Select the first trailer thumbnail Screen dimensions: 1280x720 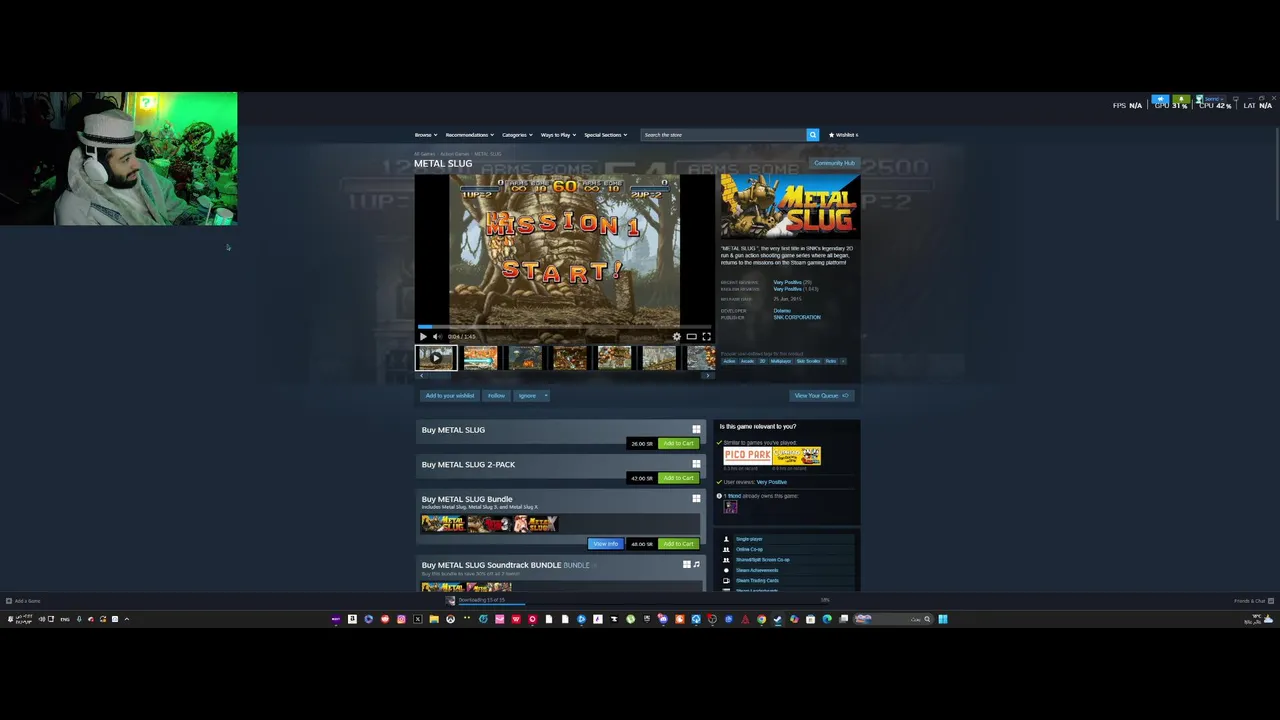(x=436, y=357)
